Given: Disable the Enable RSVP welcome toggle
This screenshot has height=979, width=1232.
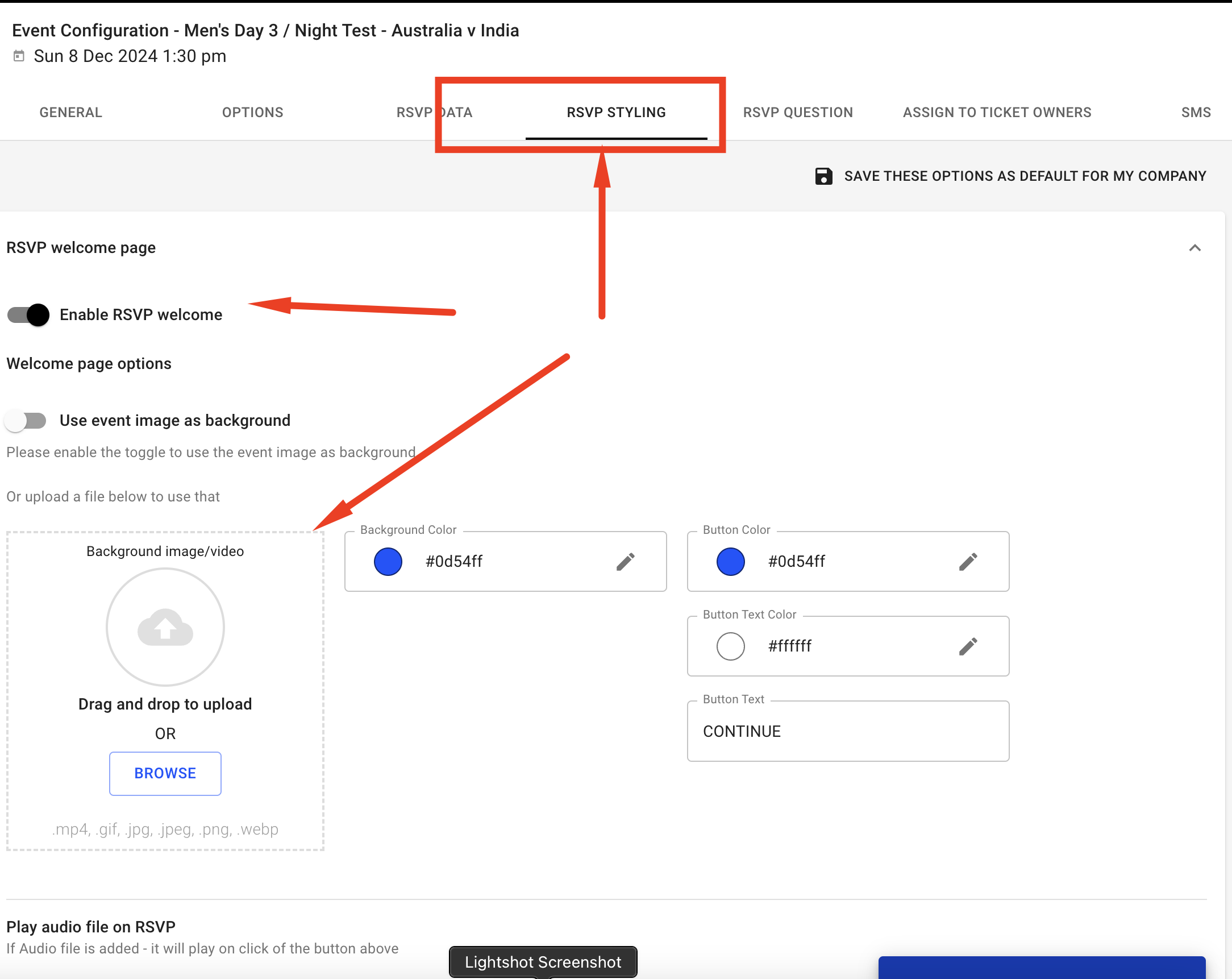Looking at the screenshot, I should coord(28,315).
